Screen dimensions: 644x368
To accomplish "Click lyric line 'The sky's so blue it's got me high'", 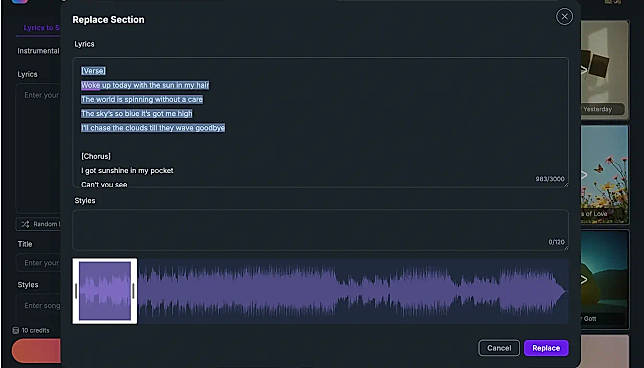I will tap(136, 113).
